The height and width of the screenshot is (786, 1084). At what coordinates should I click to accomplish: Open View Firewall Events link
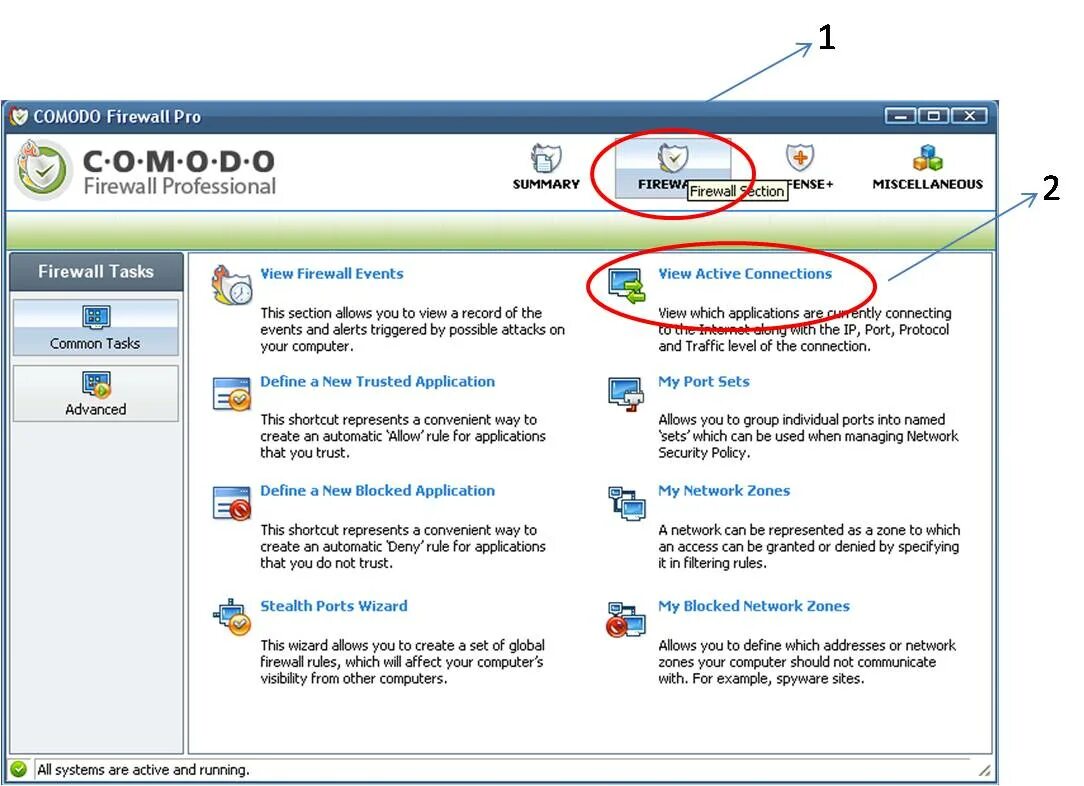(331, 274)
